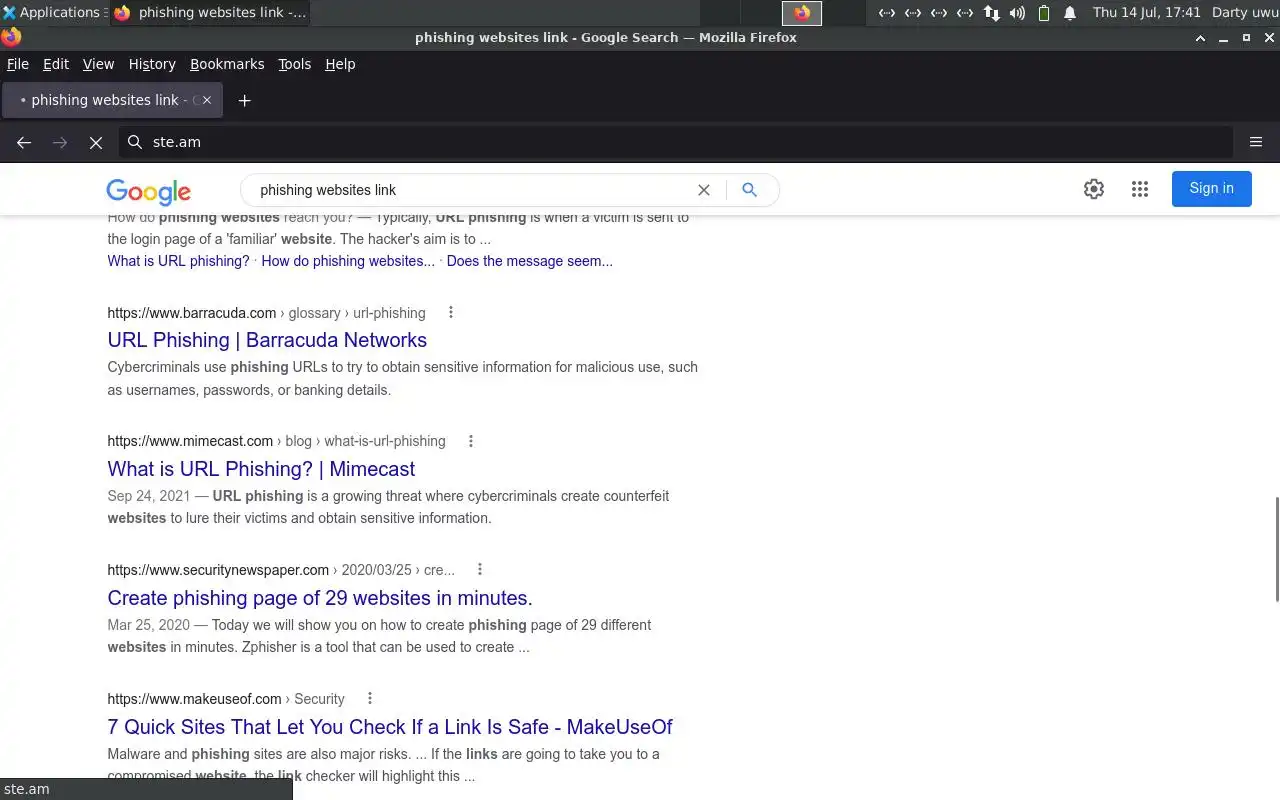Click the address bar showing ste.am

point(675,142)
